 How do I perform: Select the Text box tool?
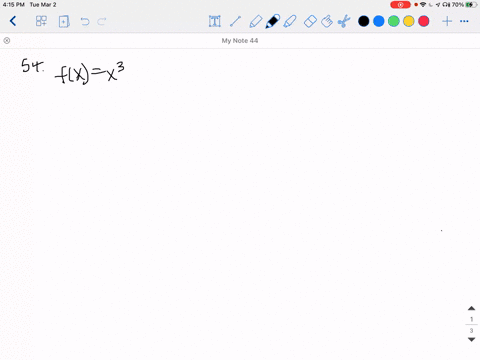point(215,21)
